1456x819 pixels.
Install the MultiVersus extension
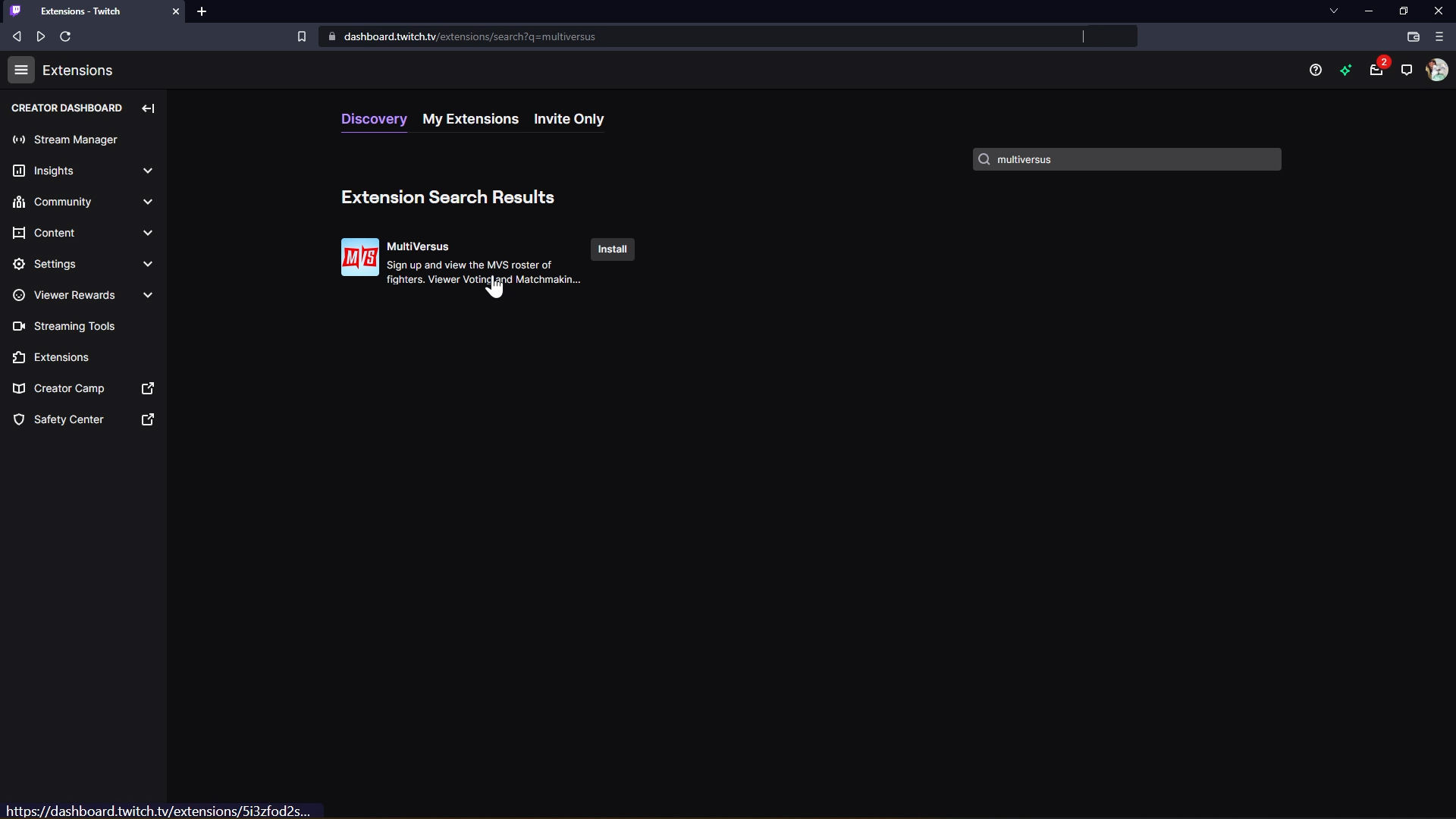pyautogui.click(x=612, y=249)
